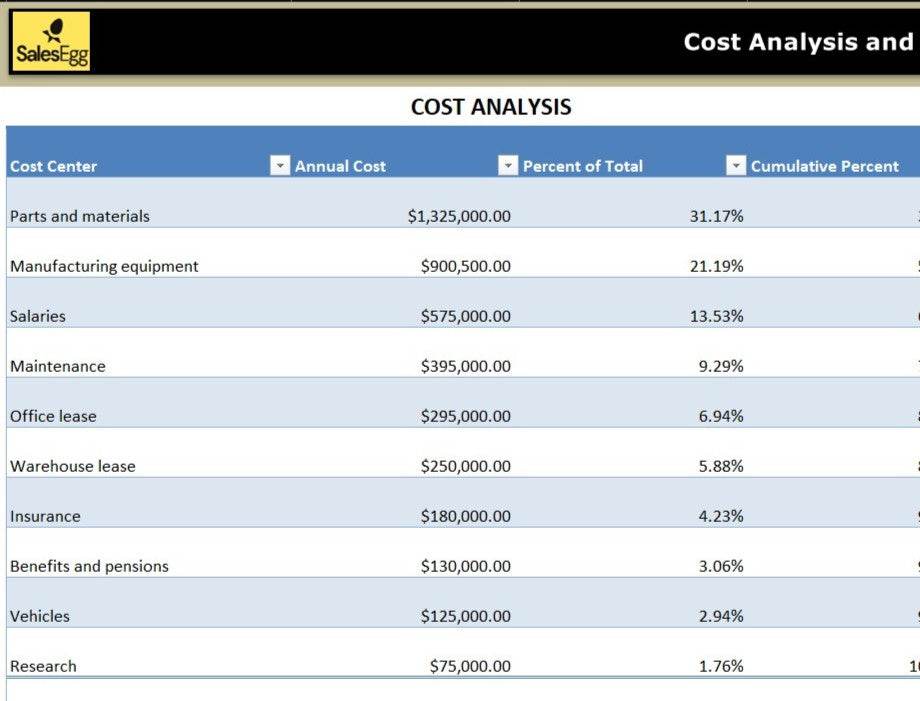Click the Warehouse lease row label

(x=72, y=466)
